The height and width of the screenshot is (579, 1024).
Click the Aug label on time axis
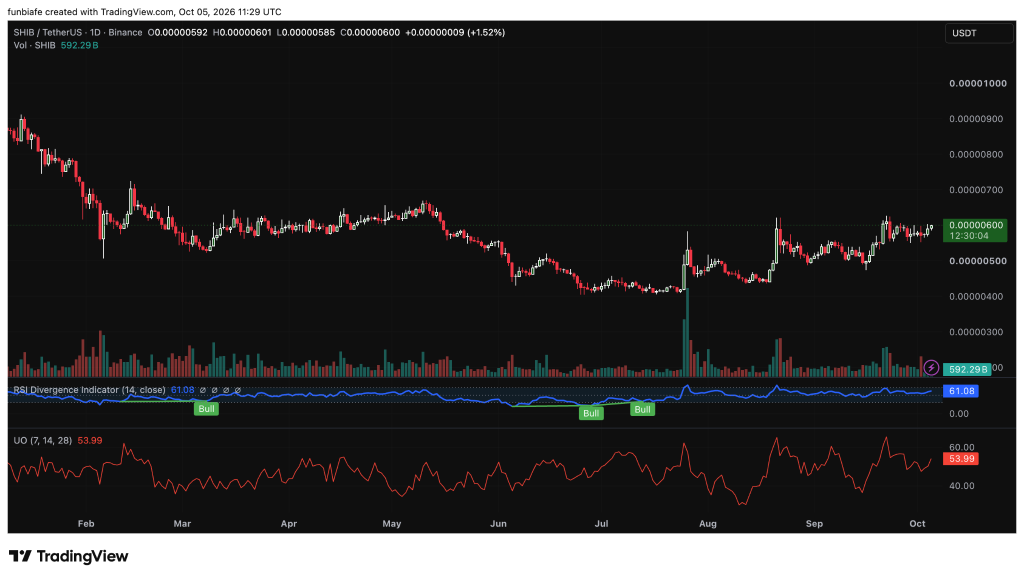tap(708, 524)
